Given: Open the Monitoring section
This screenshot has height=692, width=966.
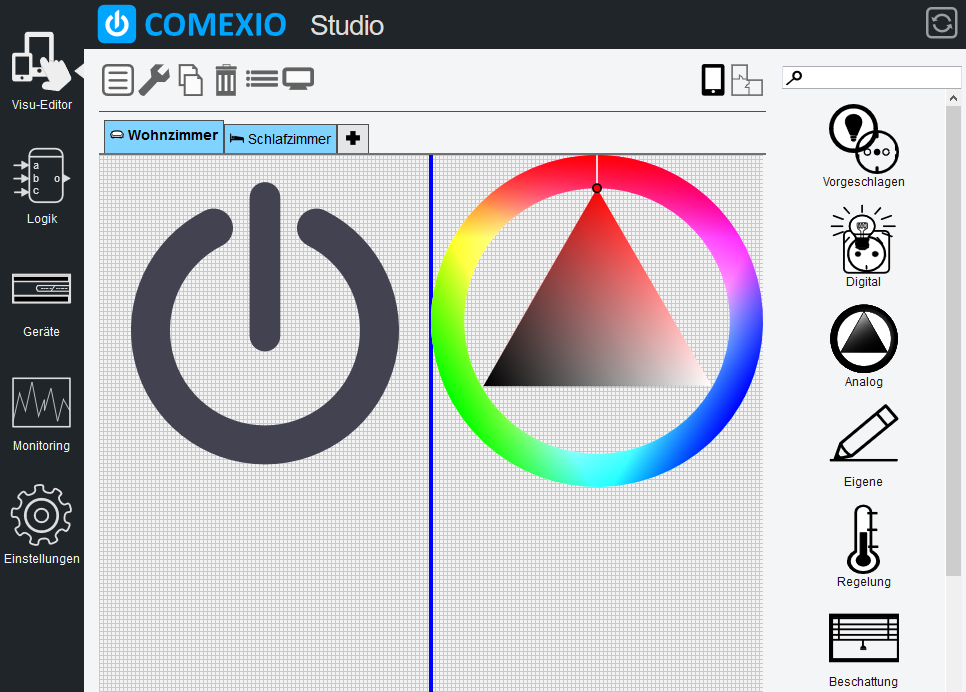Looking at the screenshot, I should point(41,415).
